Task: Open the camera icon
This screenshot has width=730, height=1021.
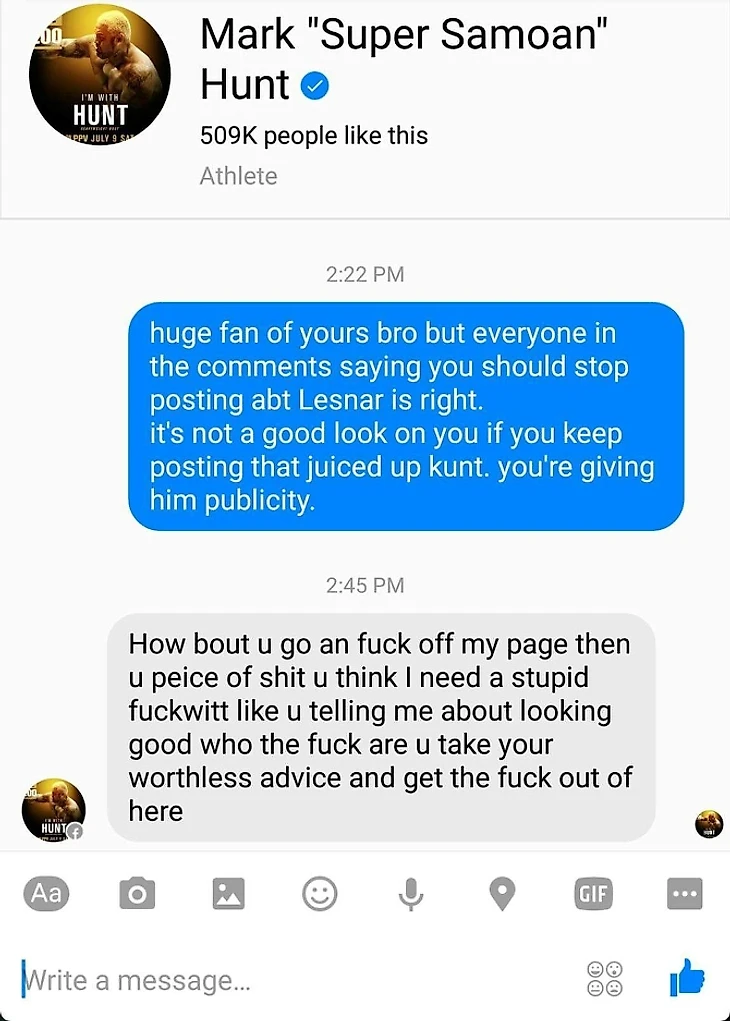Action: pos(137,893)
